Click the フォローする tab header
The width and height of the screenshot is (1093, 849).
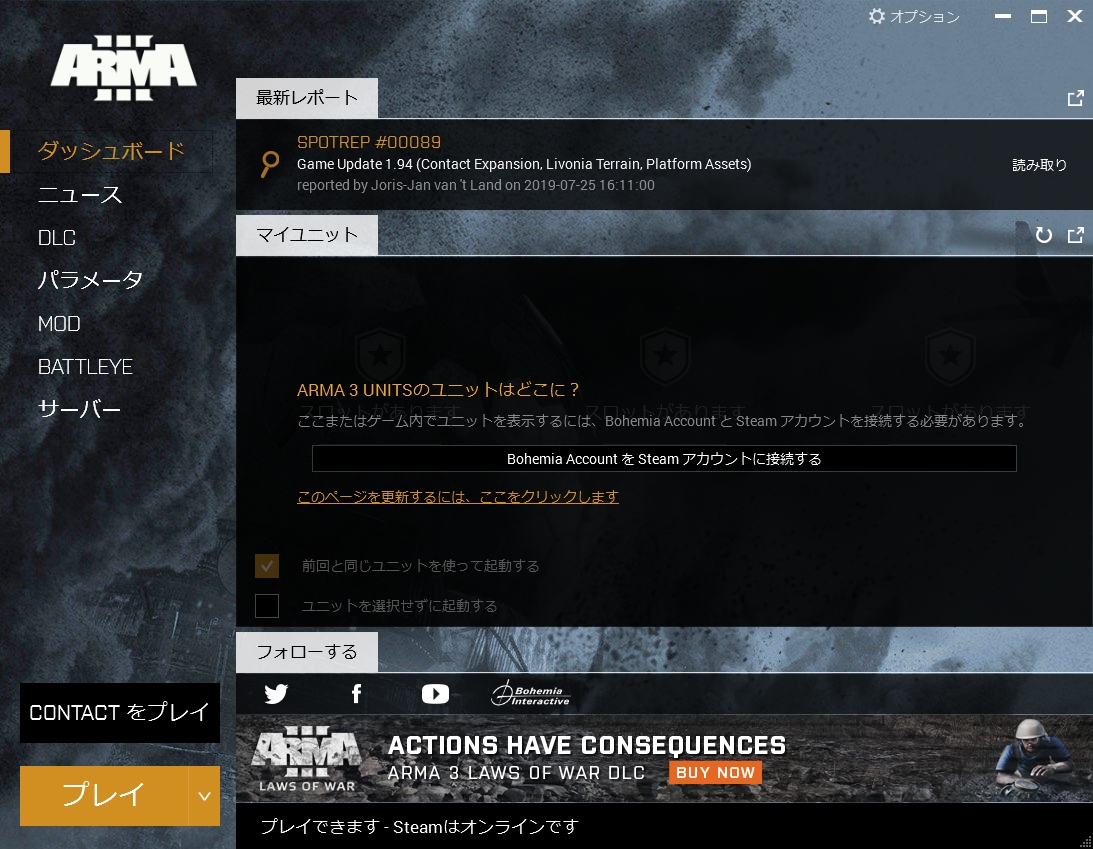coord(307,652)
